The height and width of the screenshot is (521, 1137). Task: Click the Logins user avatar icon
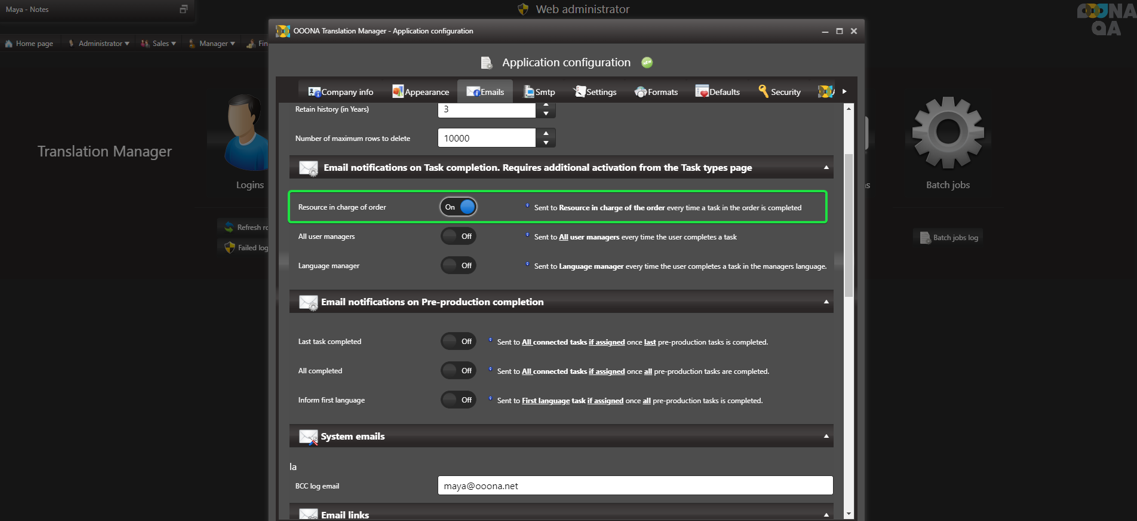246,133
